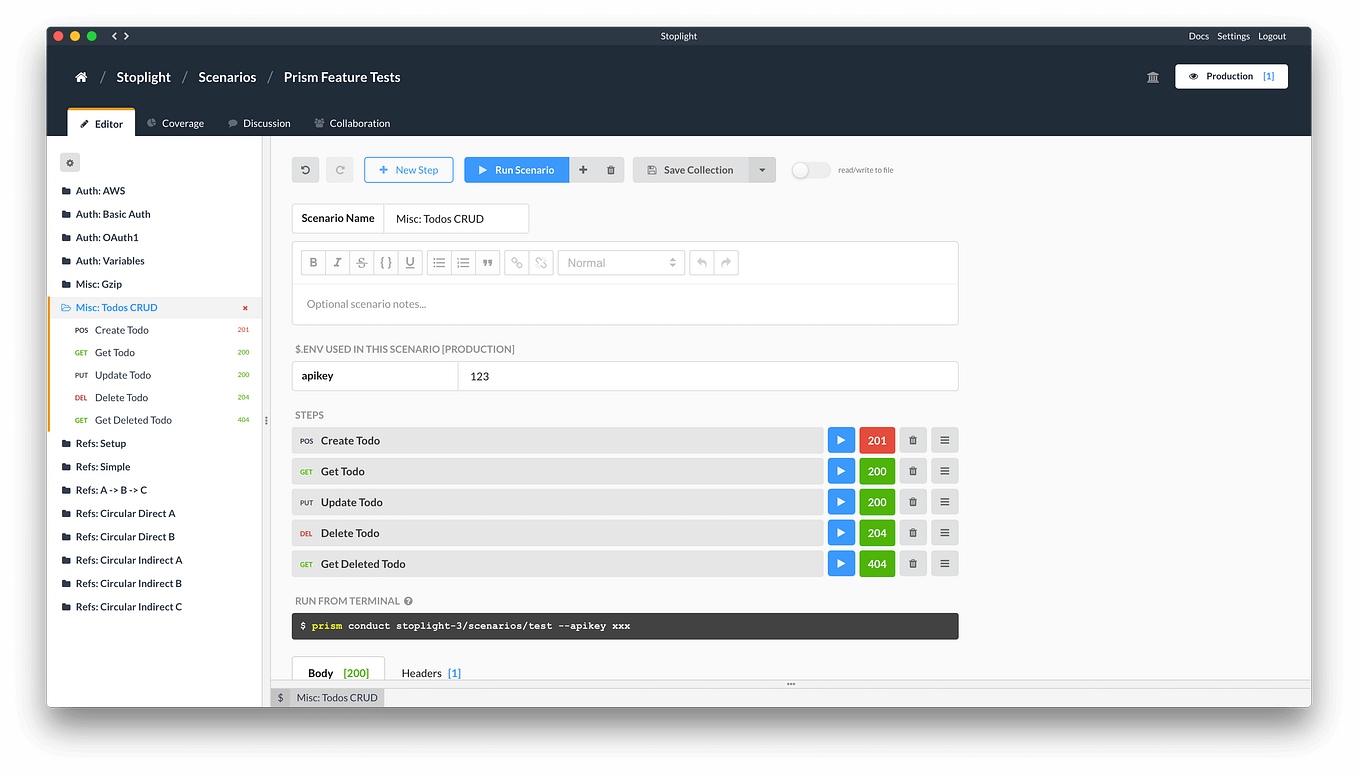Click the undo arrow above New Step
The width and height of the screenshot is (1358, 774).
click(305, 169)
